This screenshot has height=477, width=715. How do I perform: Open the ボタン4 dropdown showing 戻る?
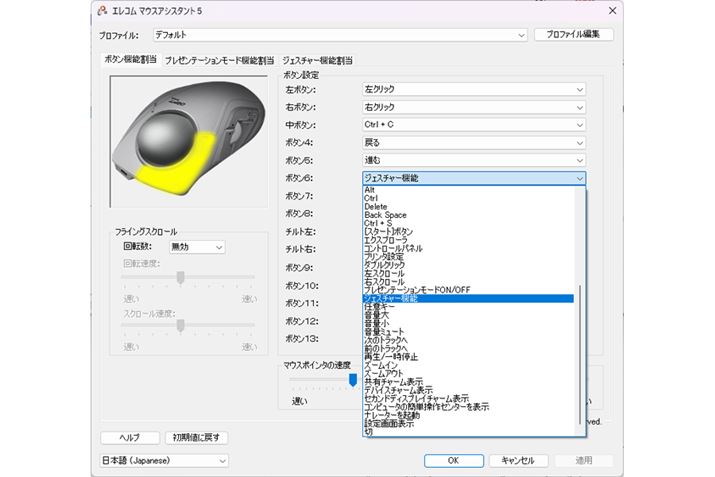click(x=473, y=143)
